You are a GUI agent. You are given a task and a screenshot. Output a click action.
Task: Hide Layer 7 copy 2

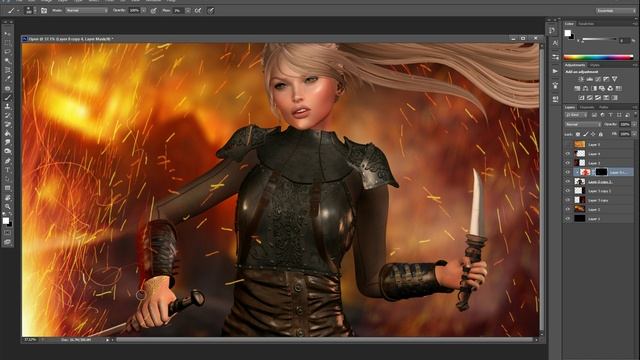point(568,191)
